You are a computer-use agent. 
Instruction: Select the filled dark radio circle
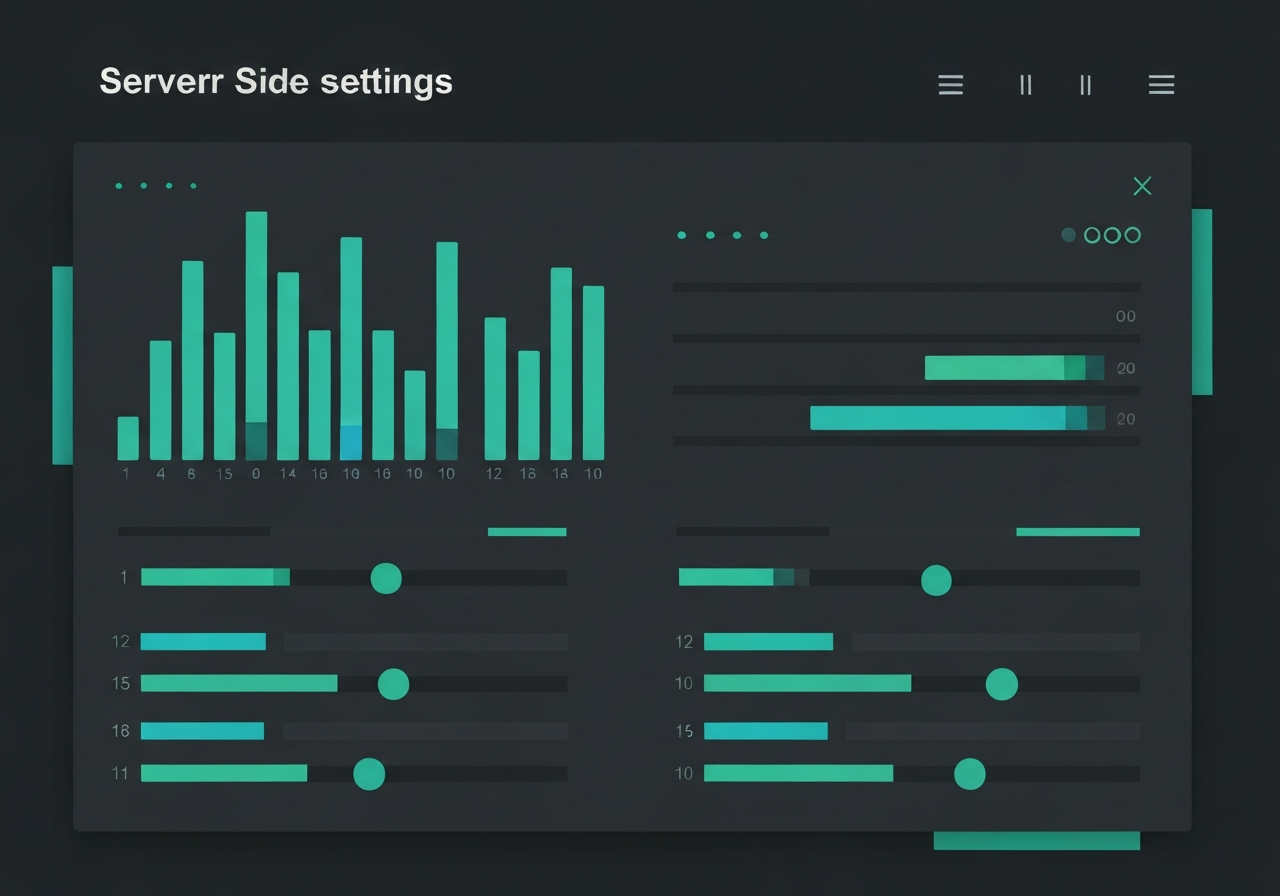(x=1068, y=235)
